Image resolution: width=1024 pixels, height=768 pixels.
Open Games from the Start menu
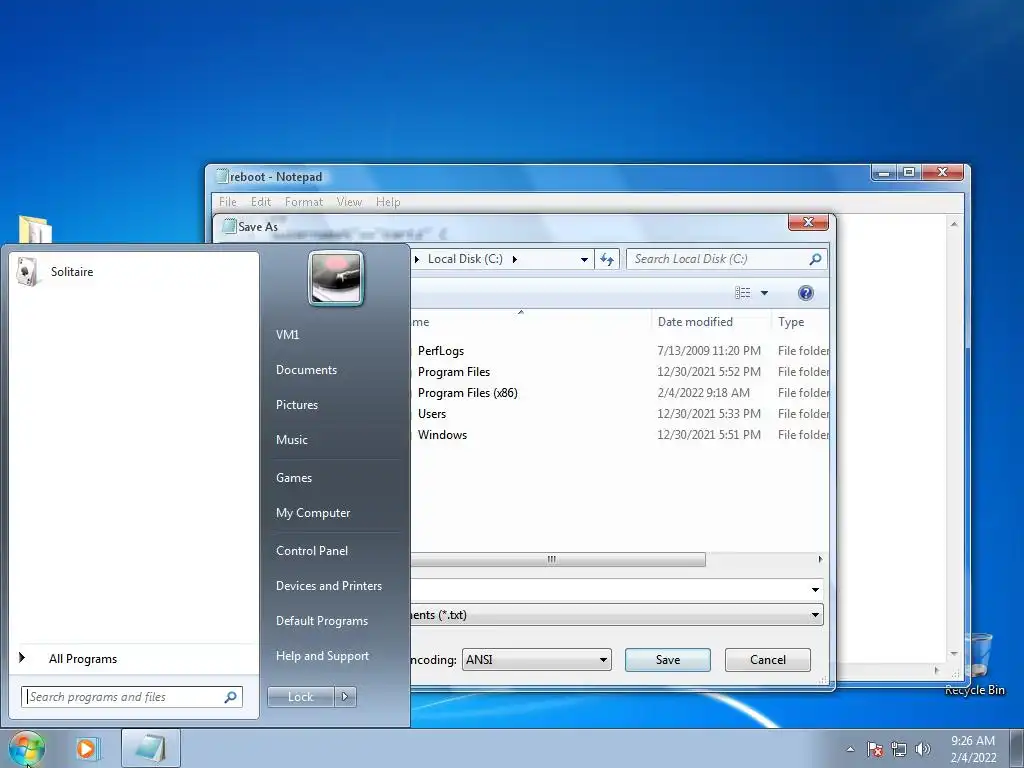[294, 477]
